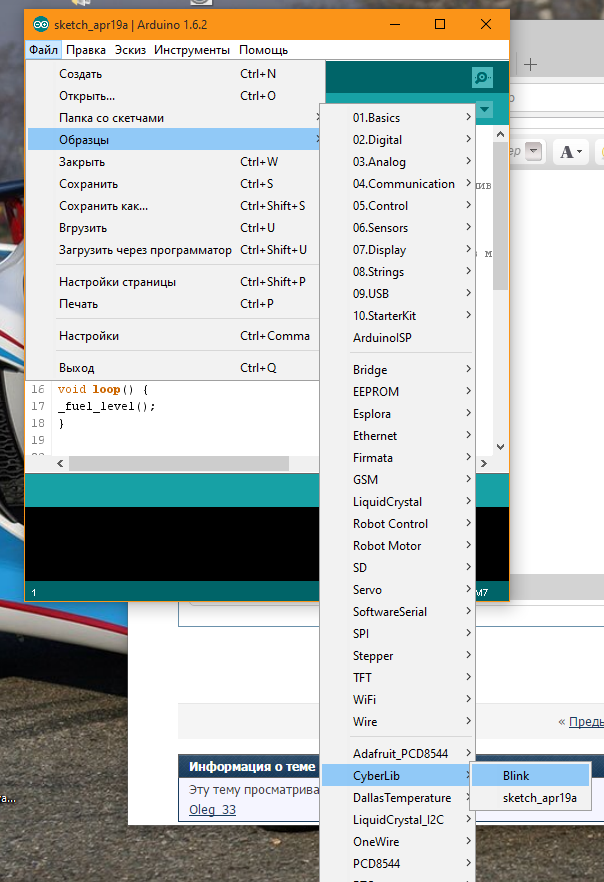Image resolution: width=604 pixels, height=882 pixels.
Task: Open the Serial Monitor magnifier icon
Action: 483,77
